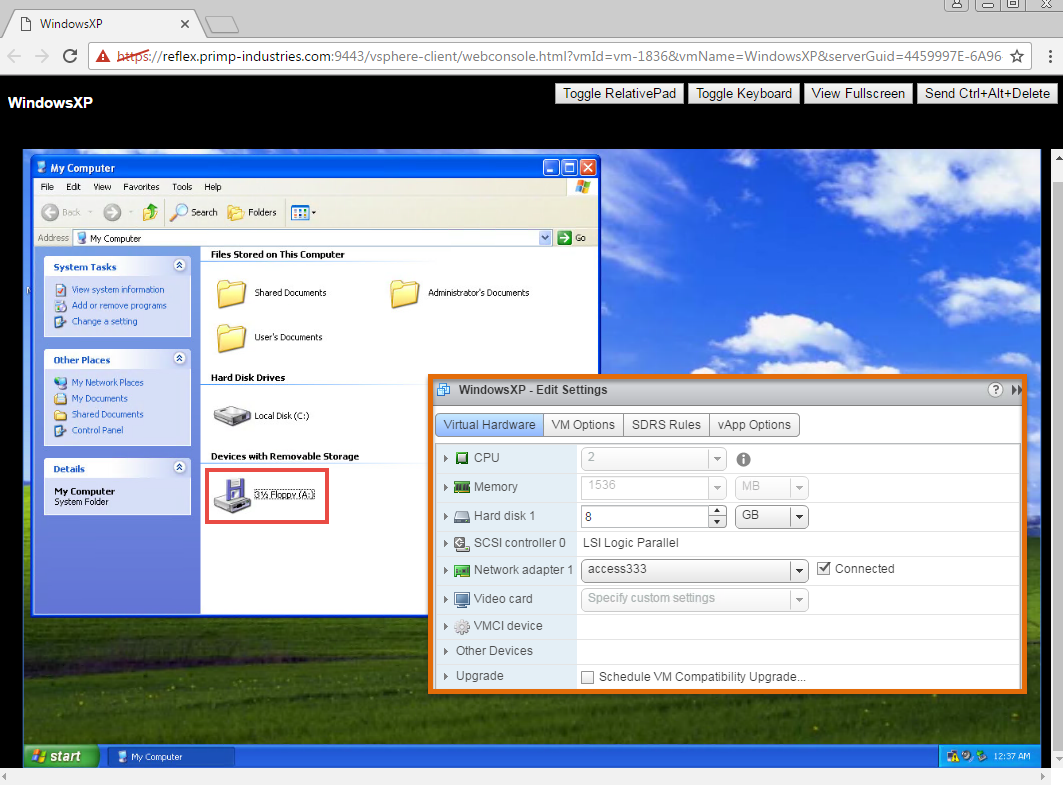1063x785 pixels.
Task: Open Search in My Computer toolbar
Action: pos(194,212)
